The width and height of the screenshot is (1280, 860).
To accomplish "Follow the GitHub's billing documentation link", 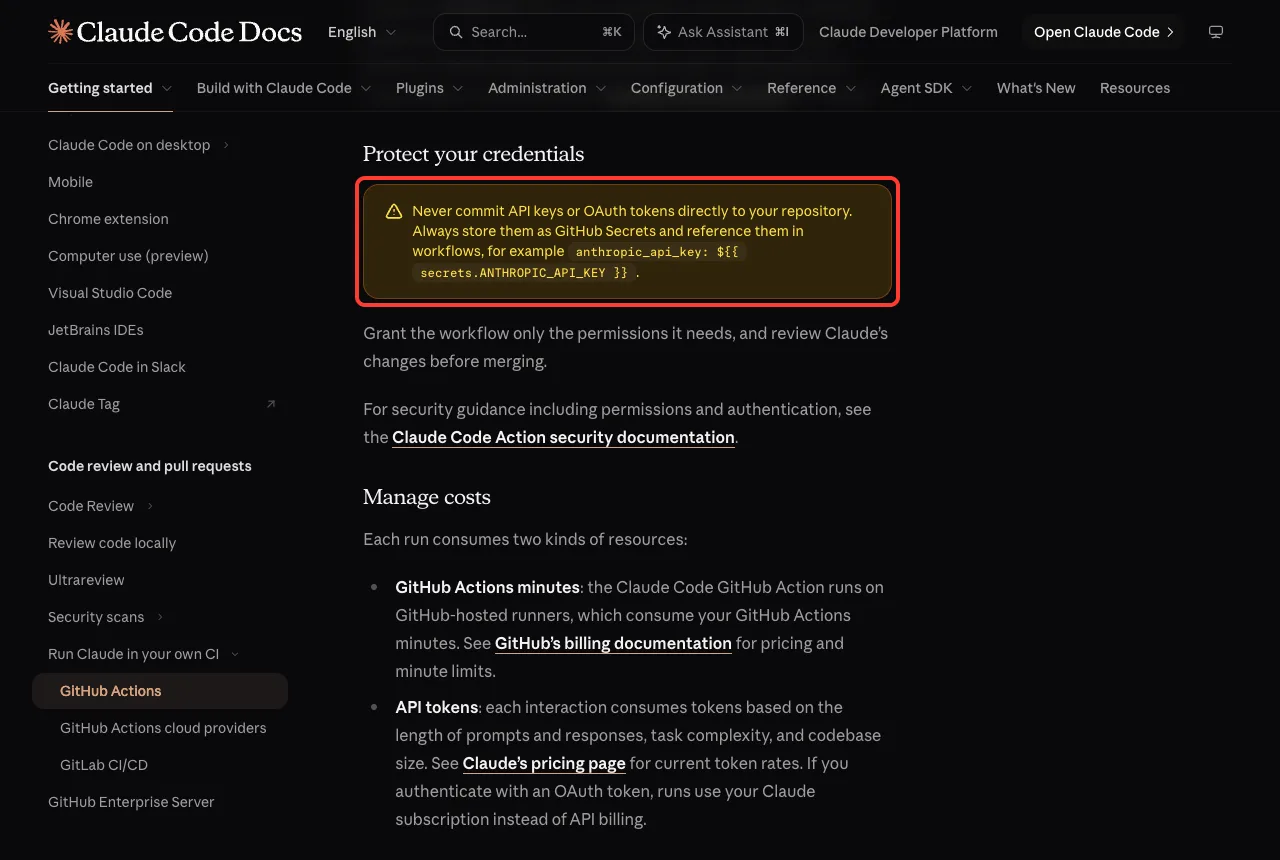I will tap(613, 643).
